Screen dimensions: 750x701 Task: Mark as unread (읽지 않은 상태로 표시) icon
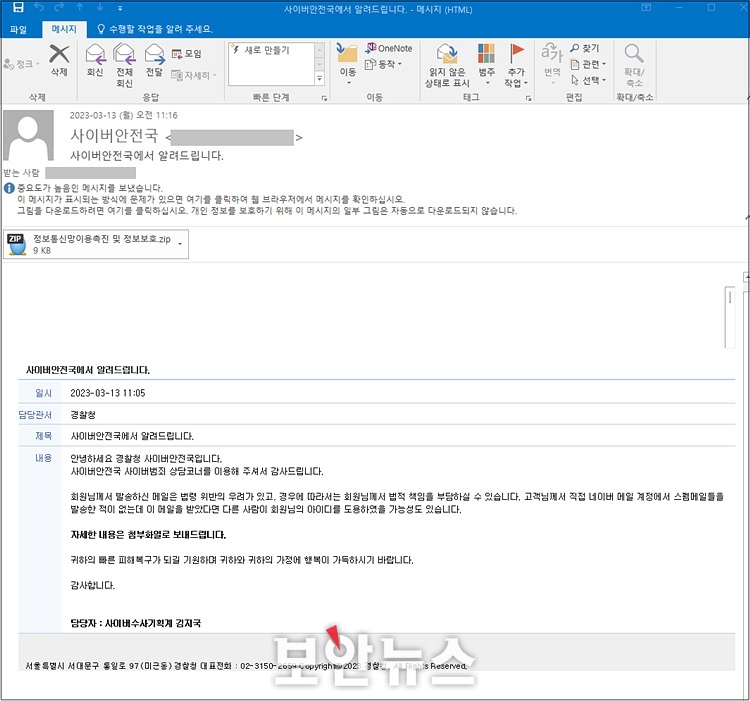447,54
